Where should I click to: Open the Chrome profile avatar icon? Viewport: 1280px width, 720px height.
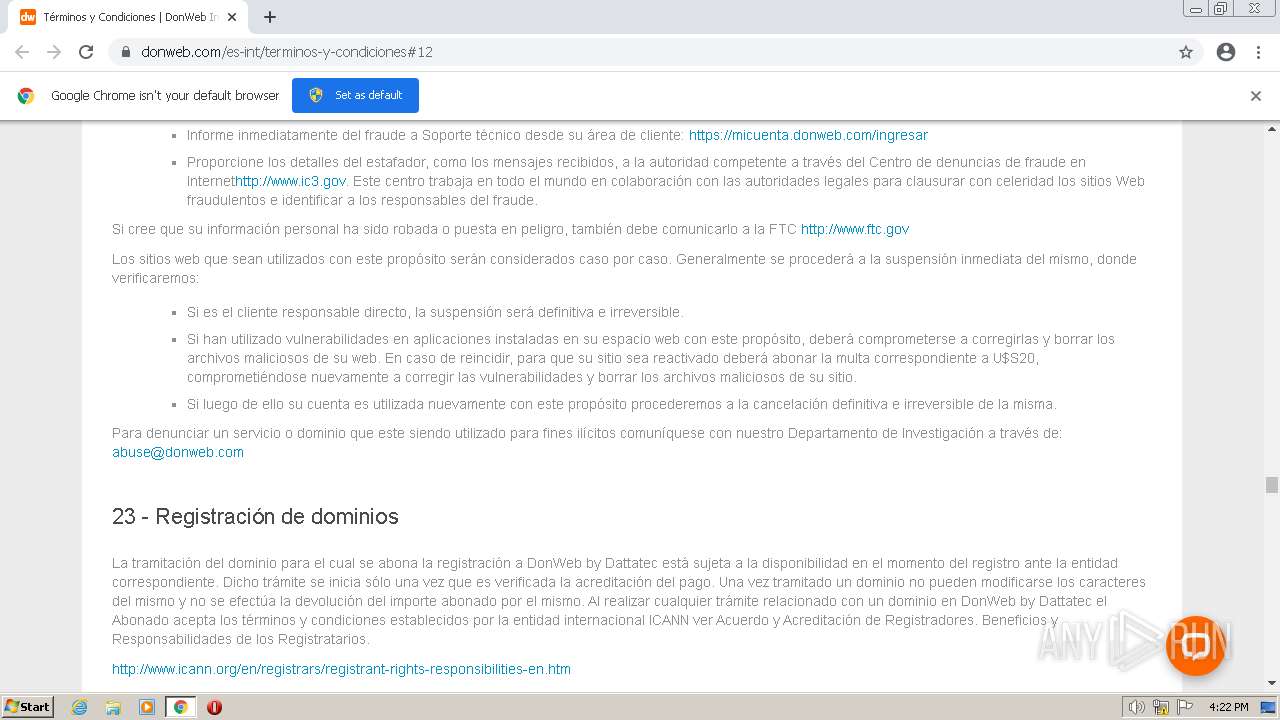1226,52
